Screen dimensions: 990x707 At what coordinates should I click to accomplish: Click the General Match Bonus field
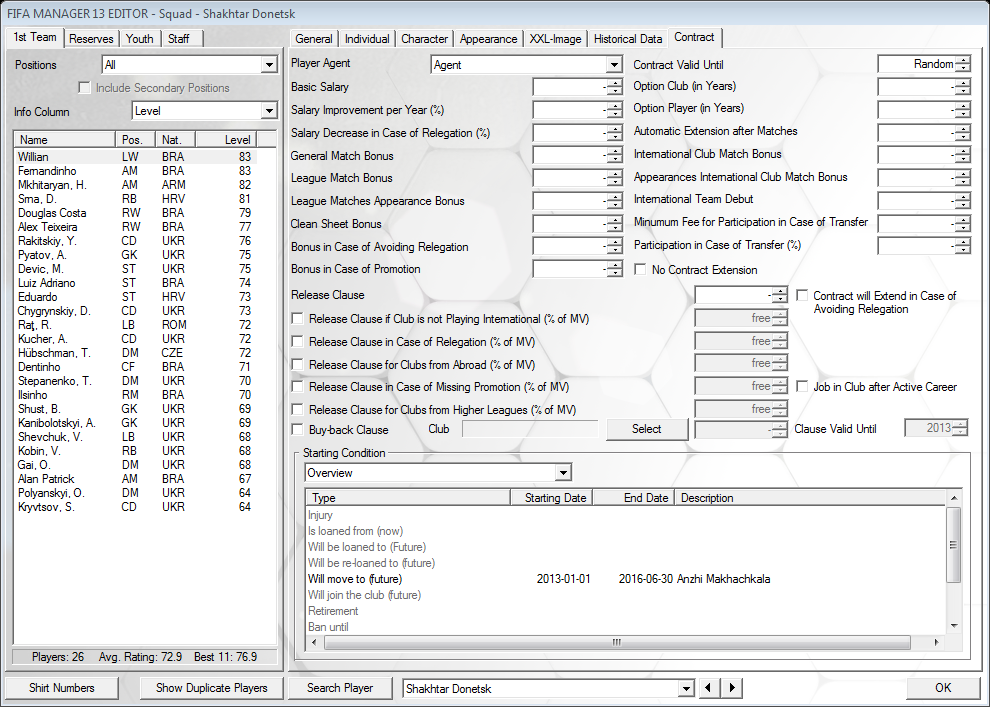click(570, 155)
